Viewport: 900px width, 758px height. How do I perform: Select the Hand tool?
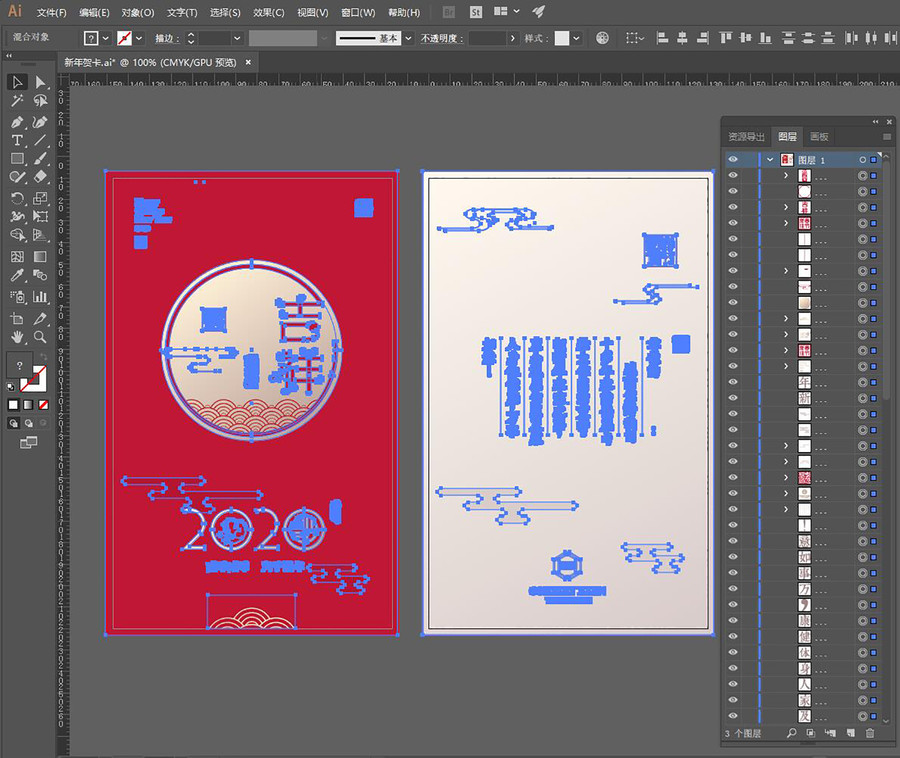coord(17,337)
